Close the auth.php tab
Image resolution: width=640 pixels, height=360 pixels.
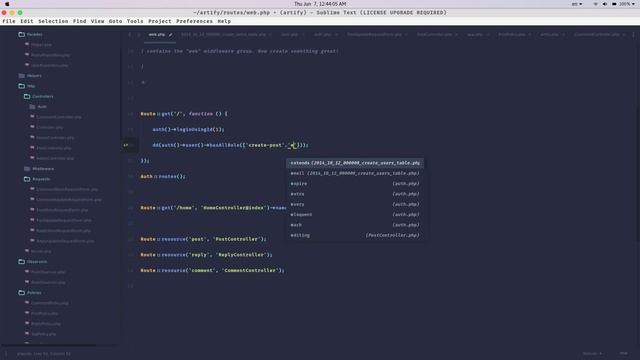pyautogui.click(x=336, y=35)
